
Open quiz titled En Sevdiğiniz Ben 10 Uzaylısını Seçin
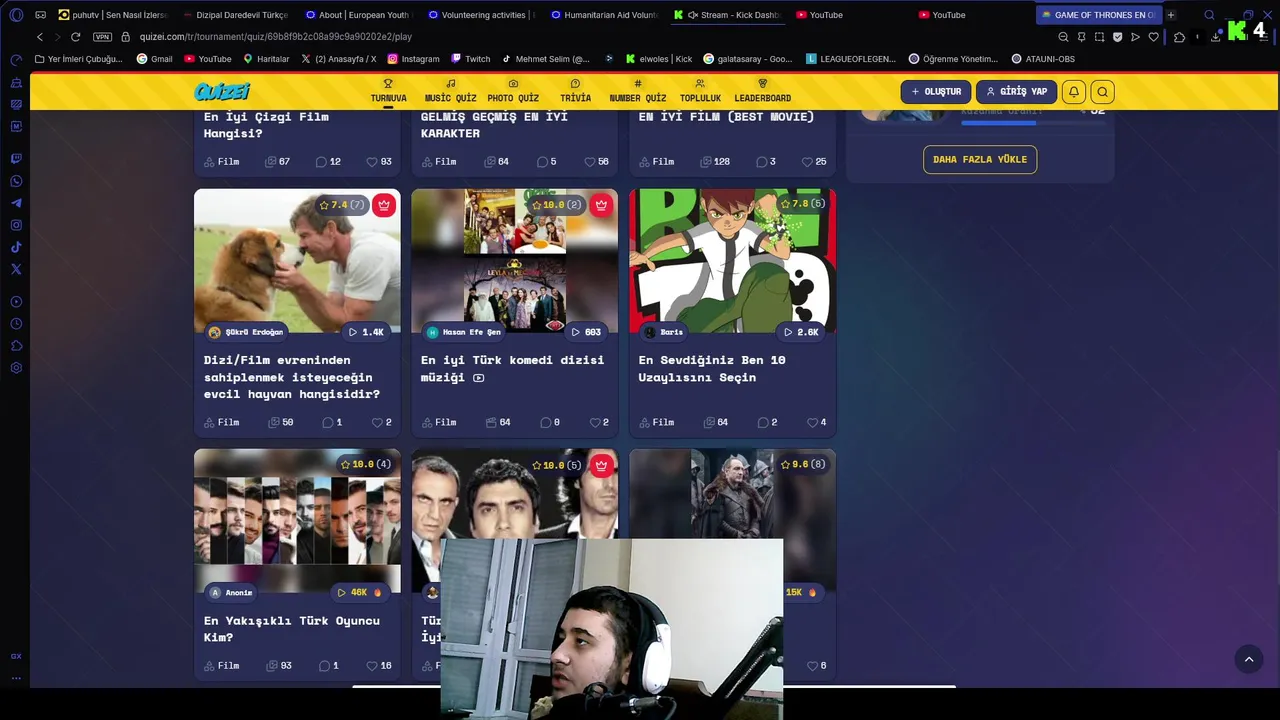(x=712, y=368)
